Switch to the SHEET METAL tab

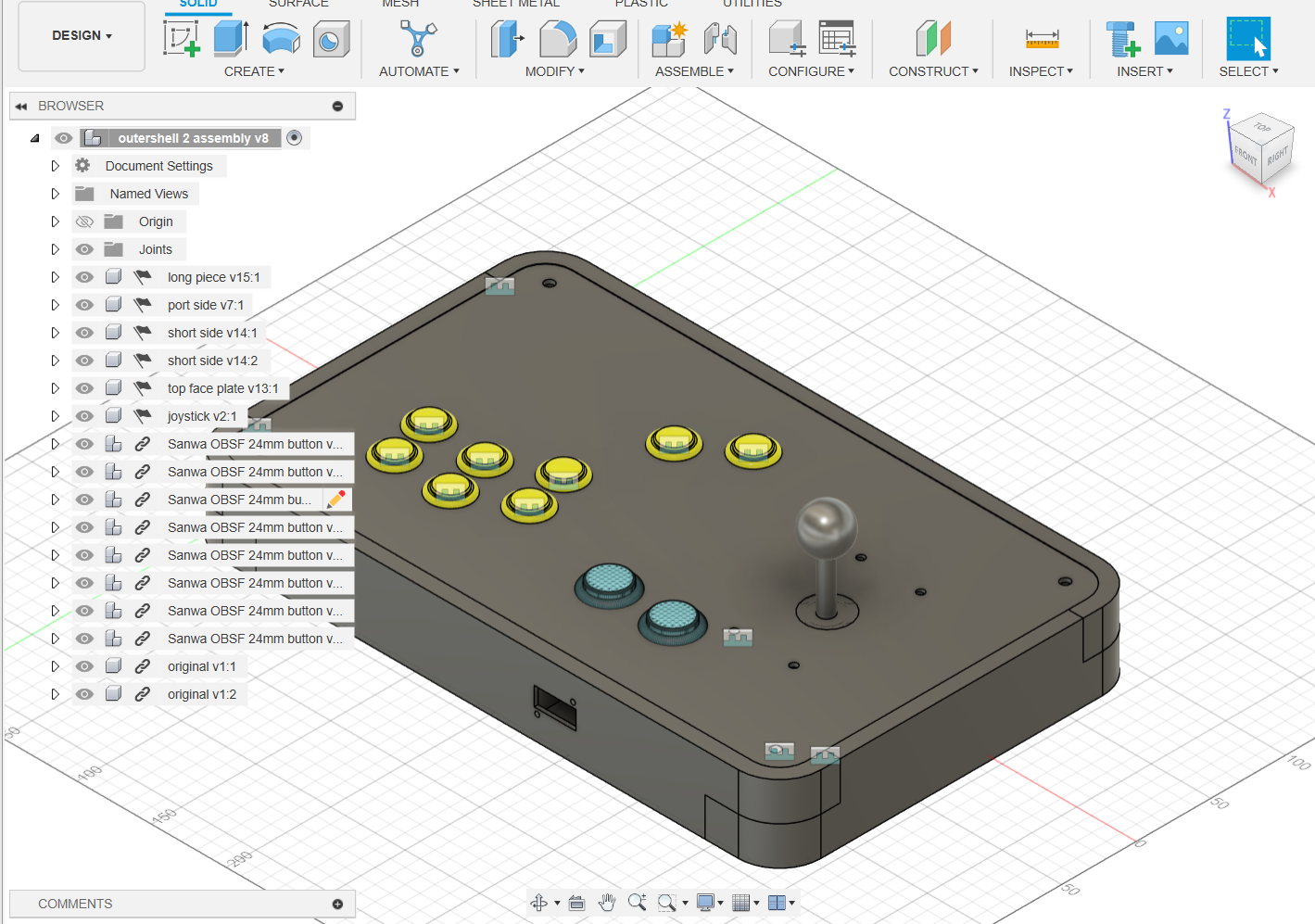coord(515,6)
